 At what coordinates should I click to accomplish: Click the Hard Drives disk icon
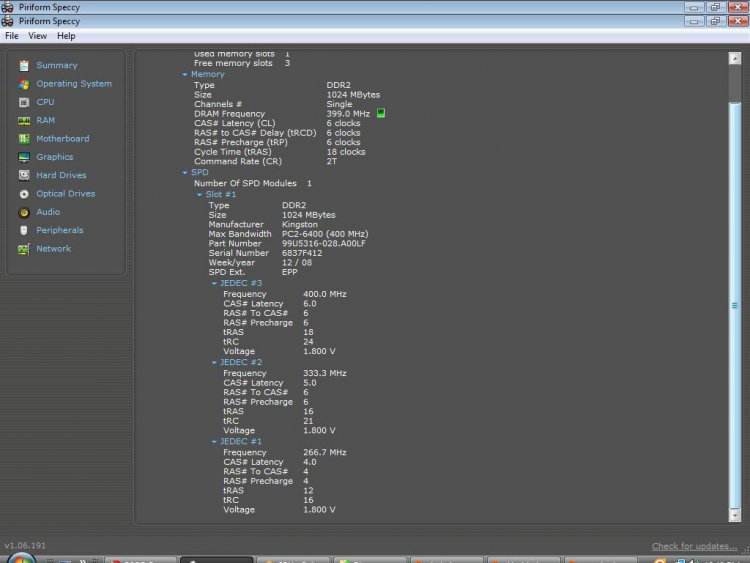[x=24, y=176]
